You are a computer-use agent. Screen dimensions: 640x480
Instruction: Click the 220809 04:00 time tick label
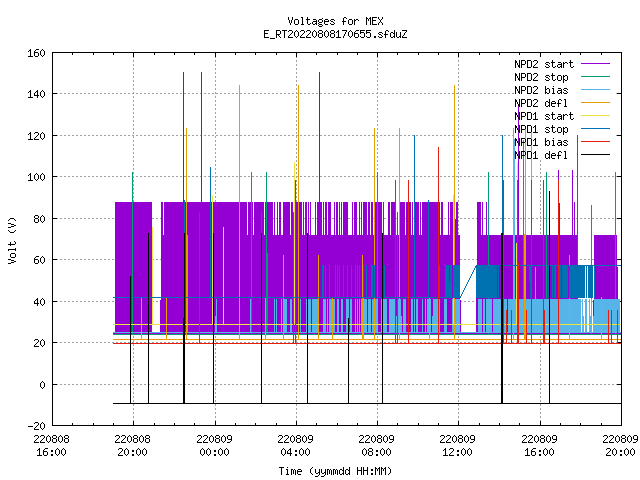296,445
